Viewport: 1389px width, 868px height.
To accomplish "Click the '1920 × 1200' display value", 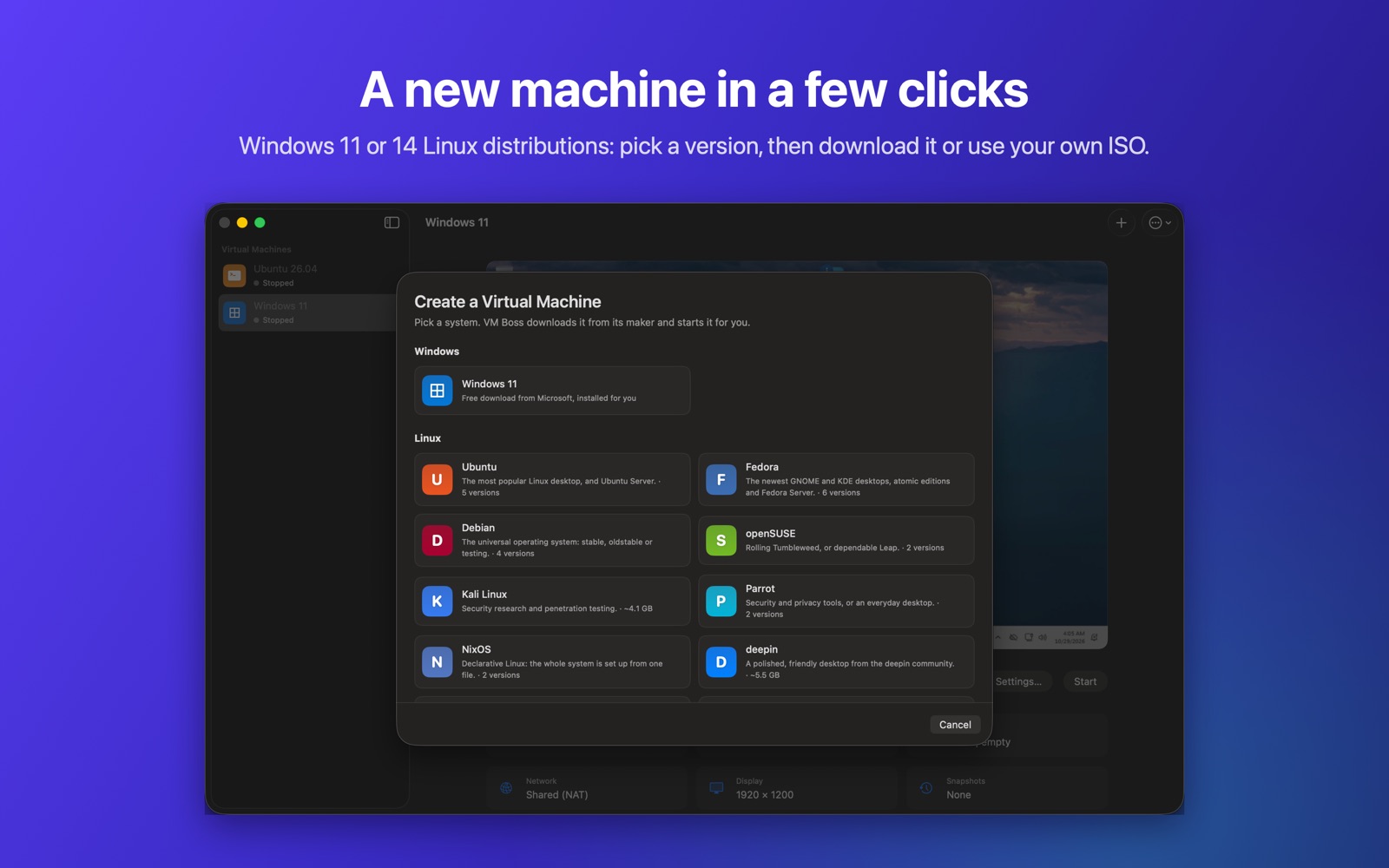I will (765, 795).
